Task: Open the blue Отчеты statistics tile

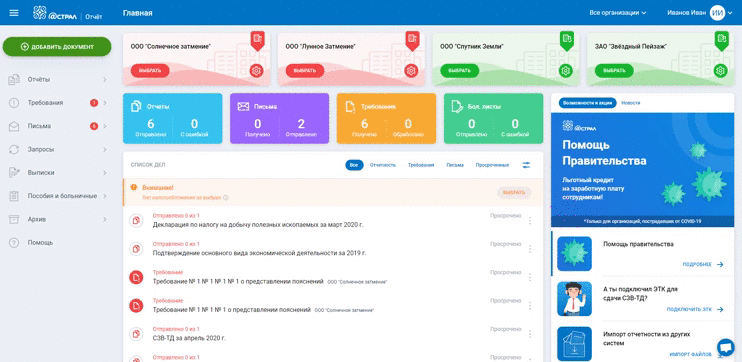Action: pyautogui.click(x=172, y=118)
